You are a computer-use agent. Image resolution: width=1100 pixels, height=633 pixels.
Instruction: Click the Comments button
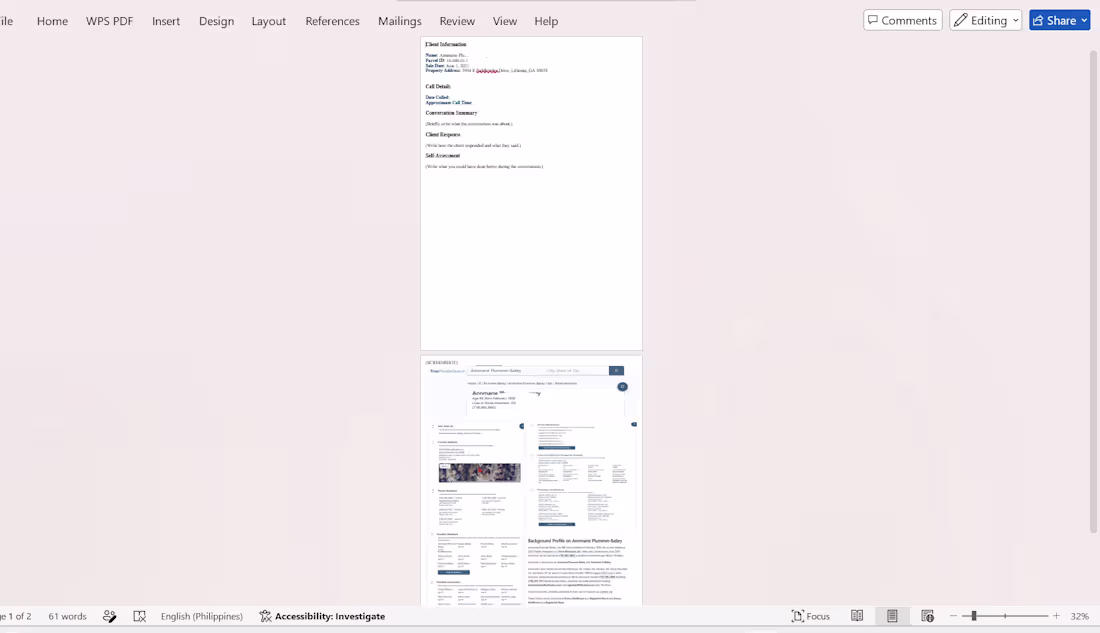[902, 20]
